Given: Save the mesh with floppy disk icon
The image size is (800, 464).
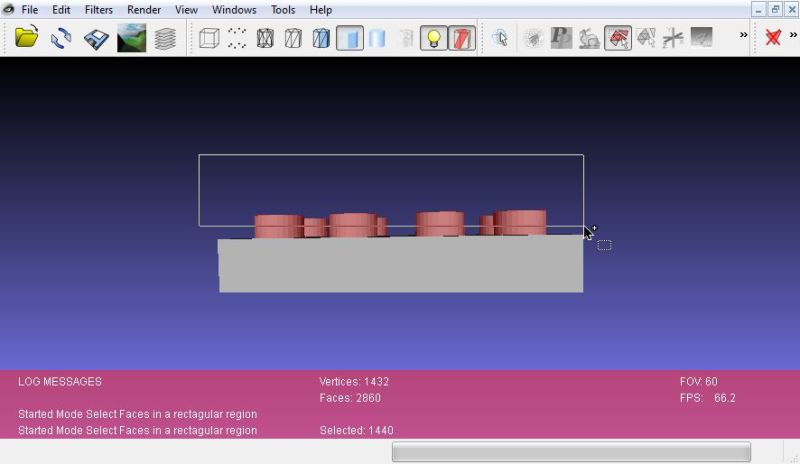Looking at the screenshot, I should point(96,38).
